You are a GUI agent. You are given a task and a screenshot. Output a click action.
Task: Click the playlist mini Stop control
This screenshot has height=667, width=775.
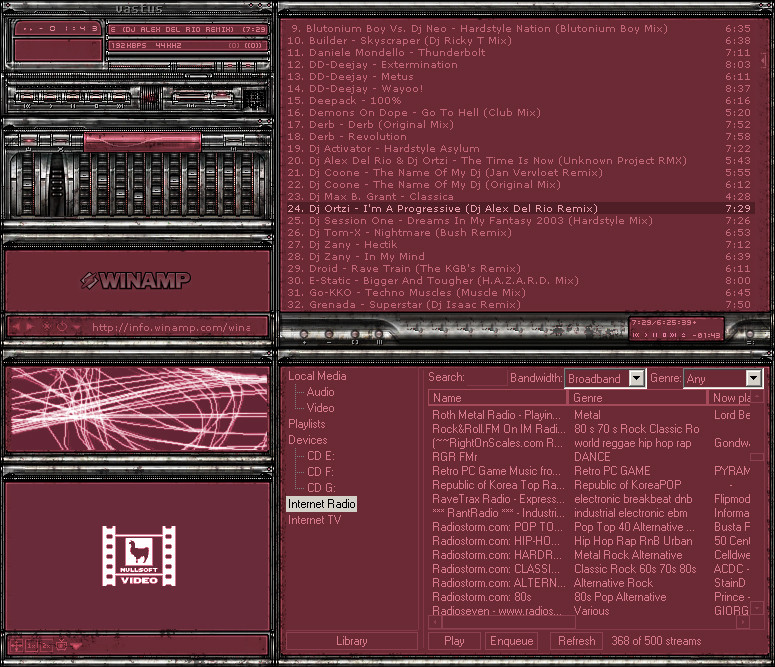(664, 335)
